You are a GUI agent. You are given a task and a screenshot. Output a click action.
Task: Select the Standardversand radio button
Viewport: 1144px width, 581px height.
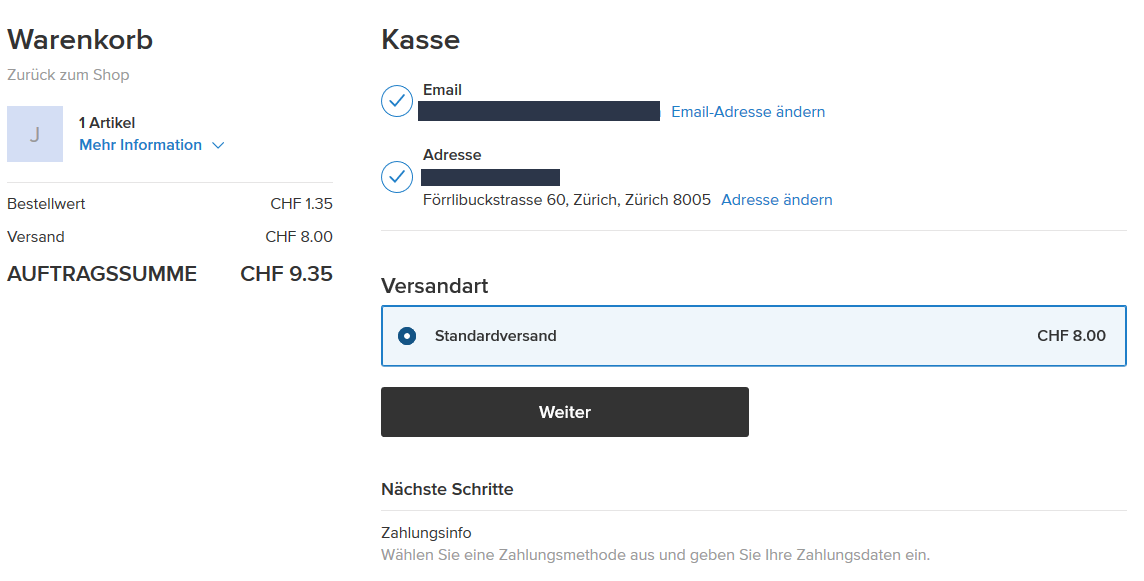407,336
